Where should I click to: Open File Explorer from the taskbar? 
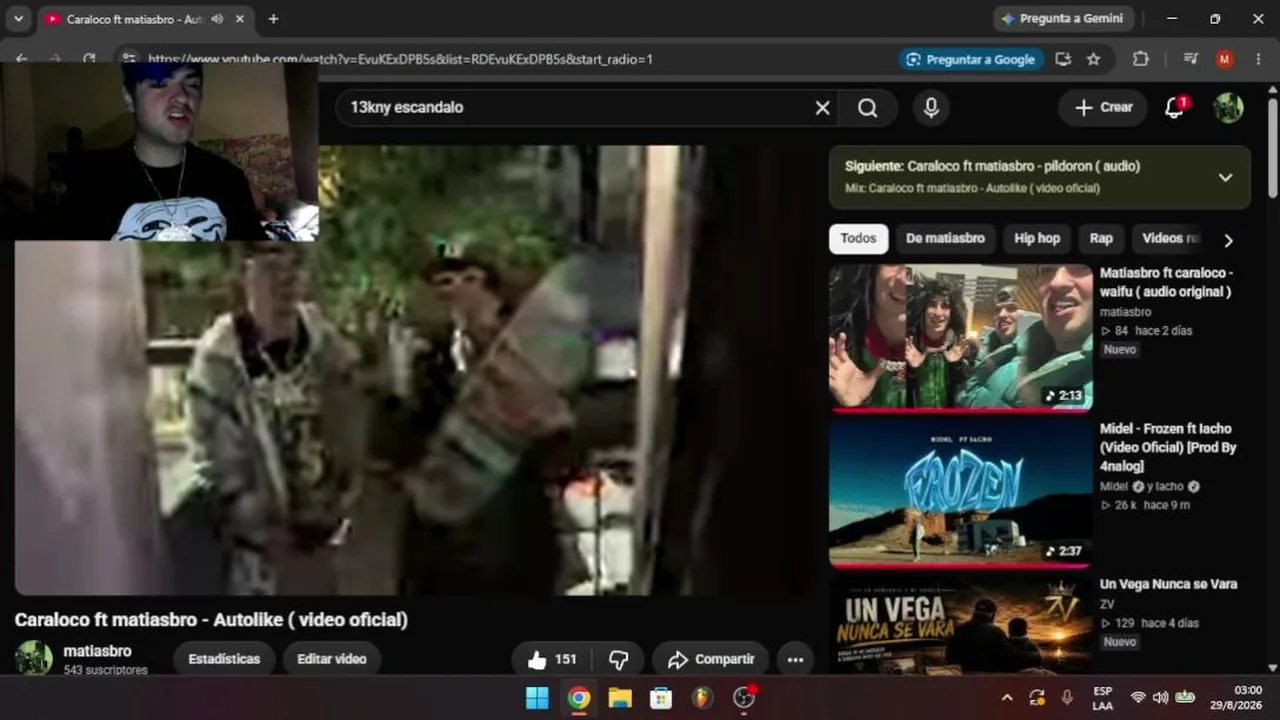pos(620,698)
